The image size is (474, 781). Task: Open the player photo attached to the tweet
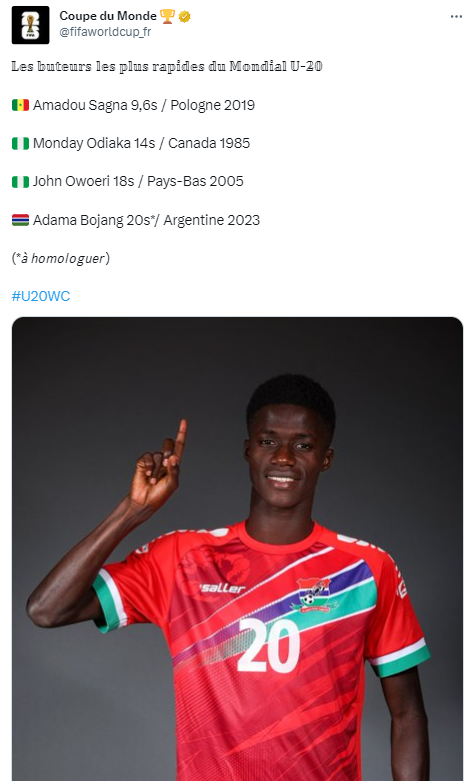coord(237,549)
